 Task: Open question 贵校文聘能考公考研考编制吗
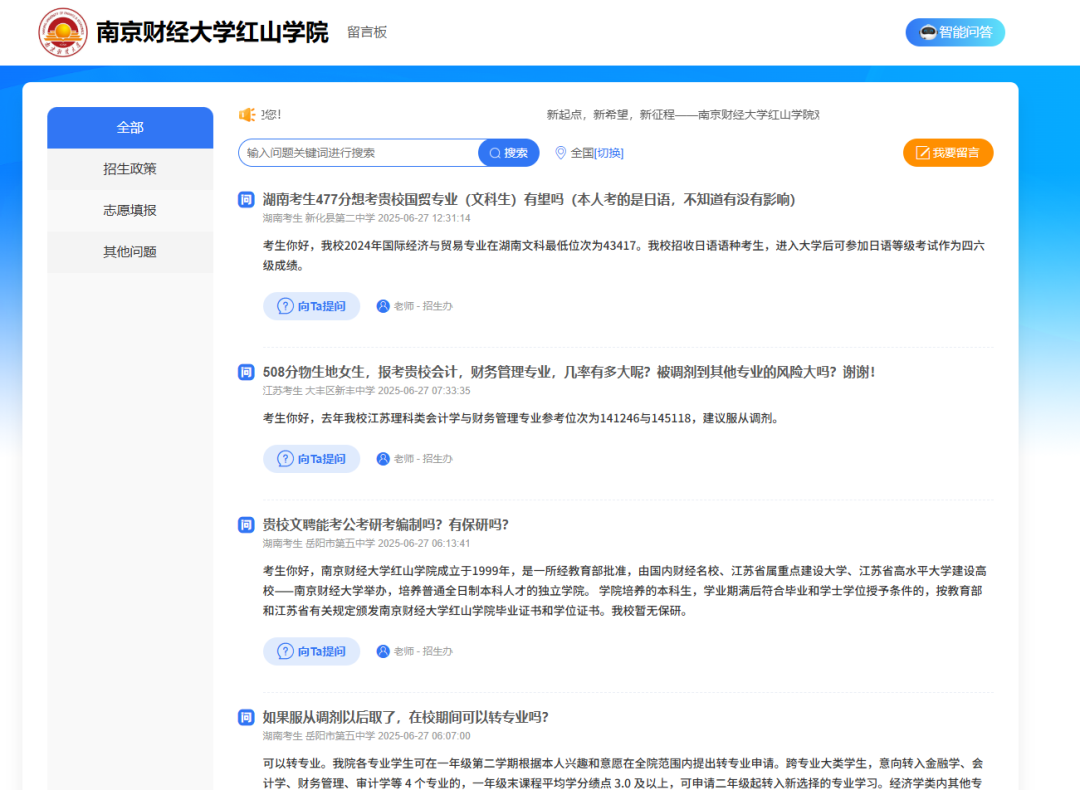point(386,525)
